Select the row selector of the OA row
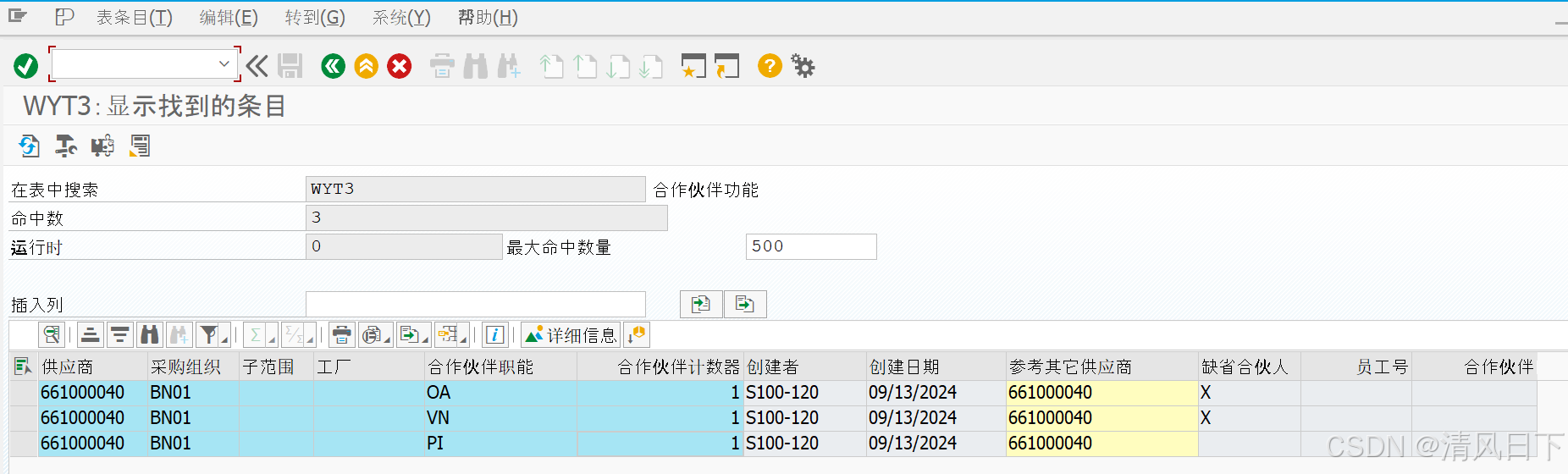The height and width of the screenshot is (474, 1568). click(x=24, y=393)
